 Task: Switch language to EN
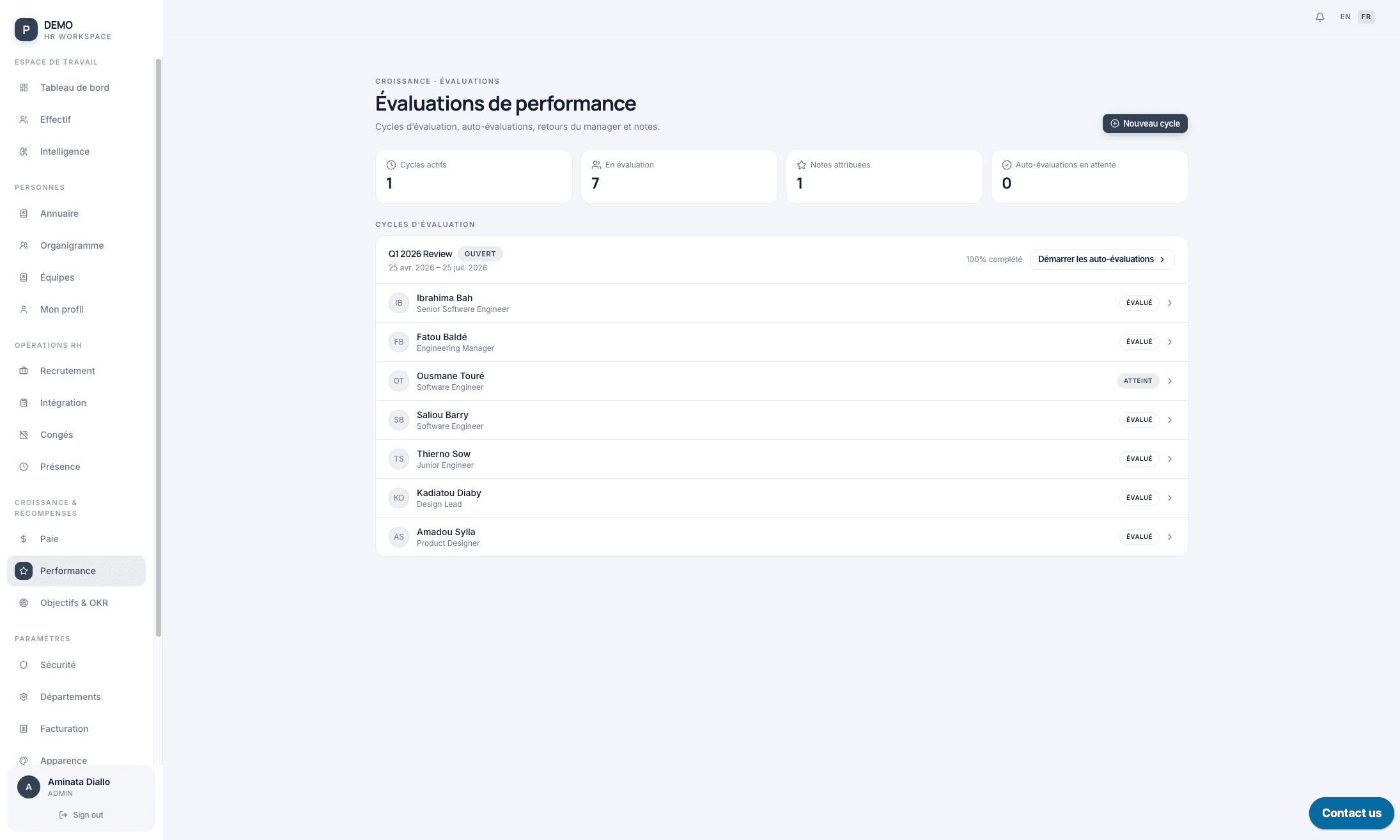point(1346,17)
